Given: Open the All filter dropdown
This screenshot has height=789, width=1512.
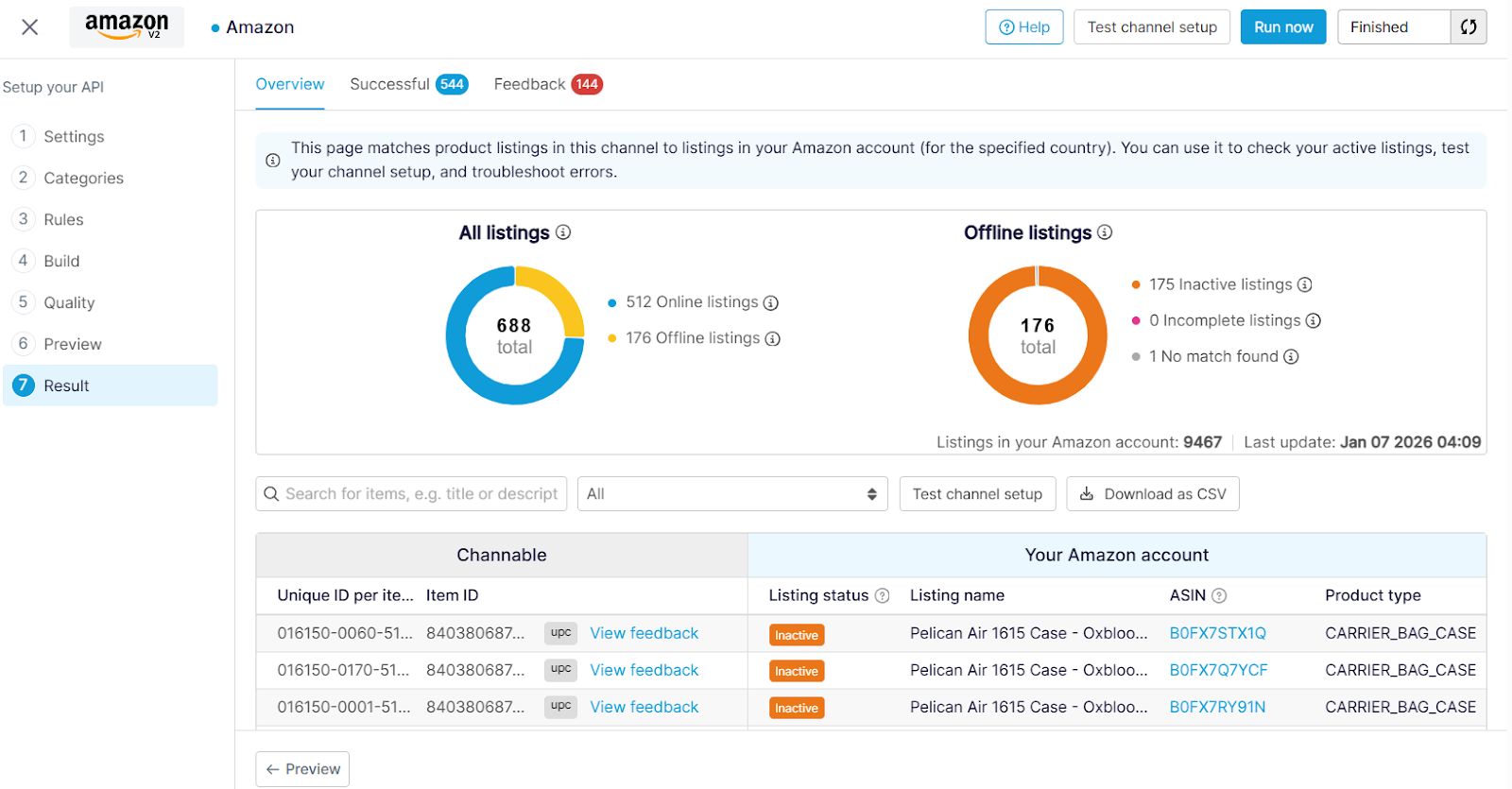Looking at the screenshot, I should pyautogui.click(x=731, y=494).
